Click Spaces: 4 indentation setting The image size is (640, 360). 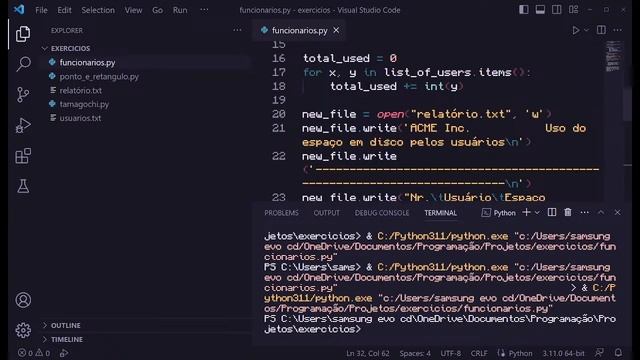(x=415, y=353)
